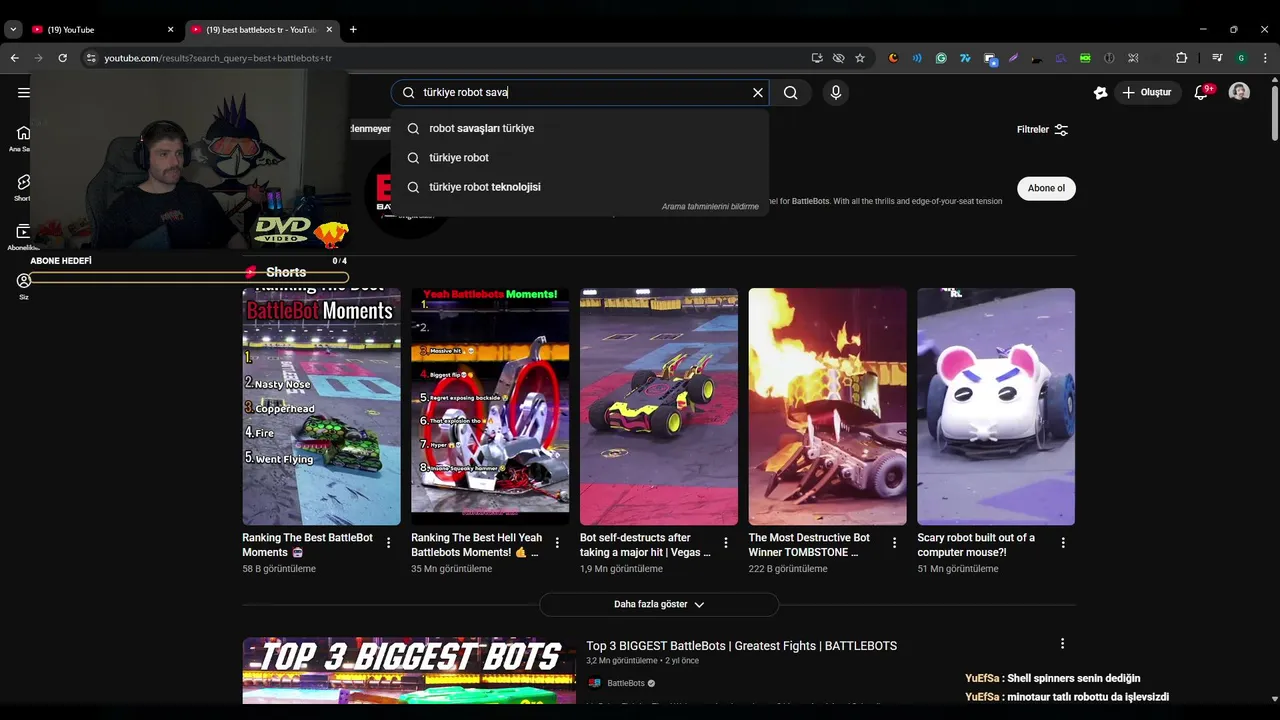This screenshot has width=1280, height=720.
Task: Open the new tab plus button
Action: coord(353,29)
